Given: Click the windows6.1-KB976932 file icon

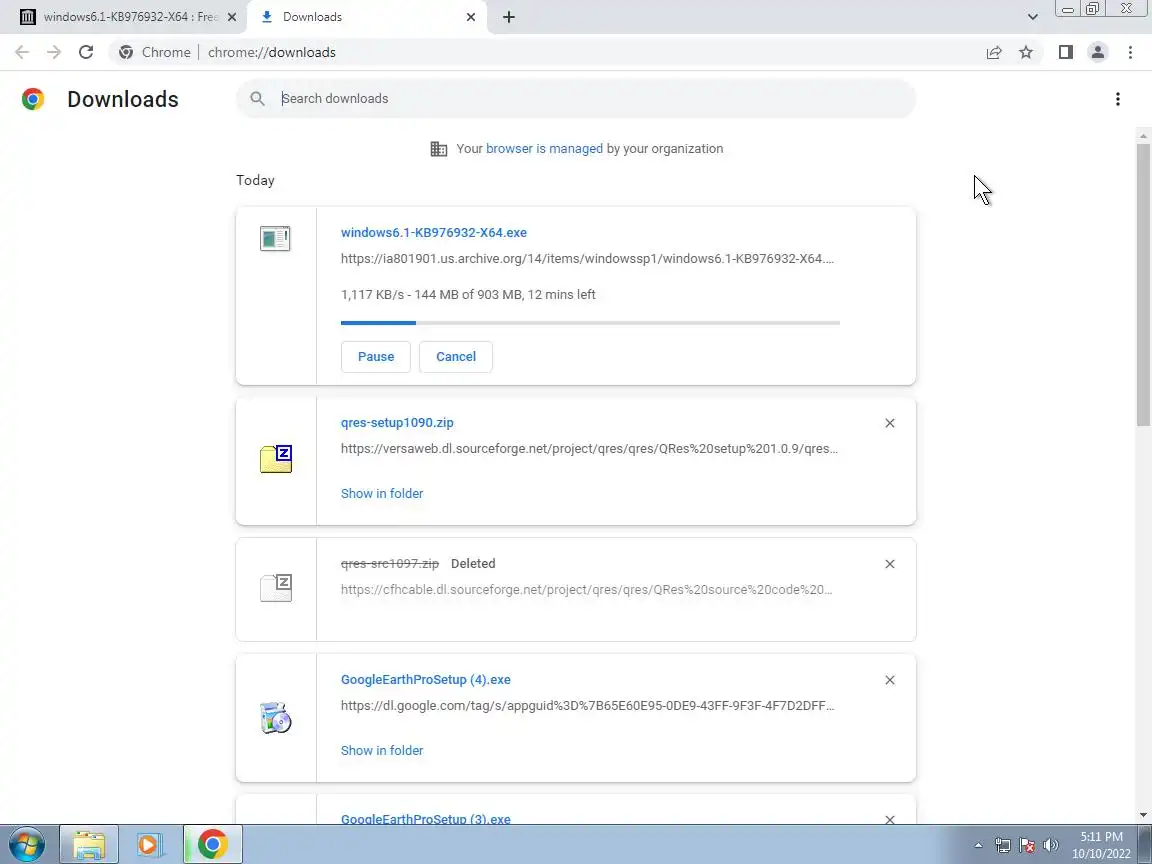Looking at the screenshot, I should [x=276, y=238].
